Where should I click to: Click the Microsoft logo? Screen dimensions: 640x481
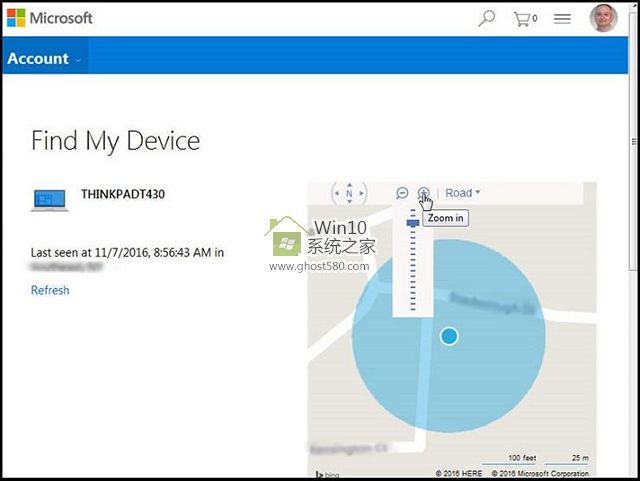point(50,18)
